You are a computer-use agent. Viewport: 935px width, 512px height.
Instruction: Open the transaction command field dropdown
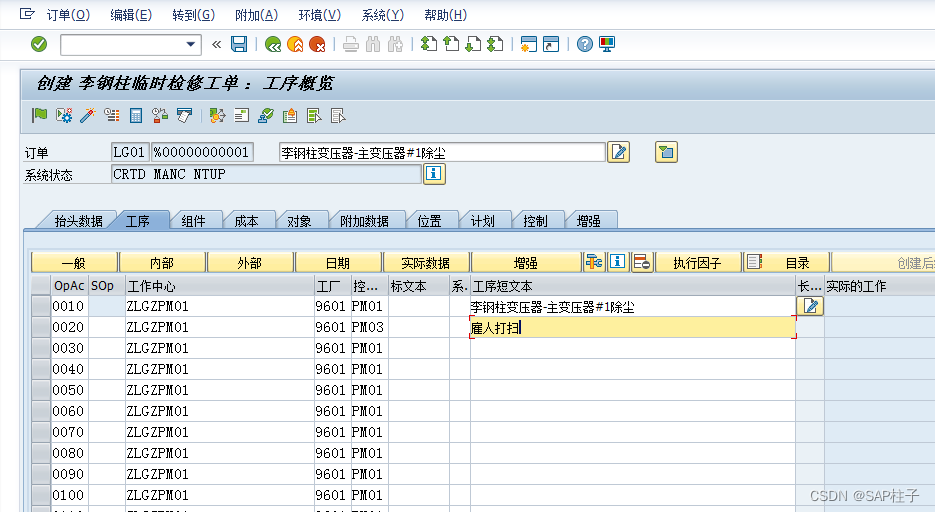190,44
